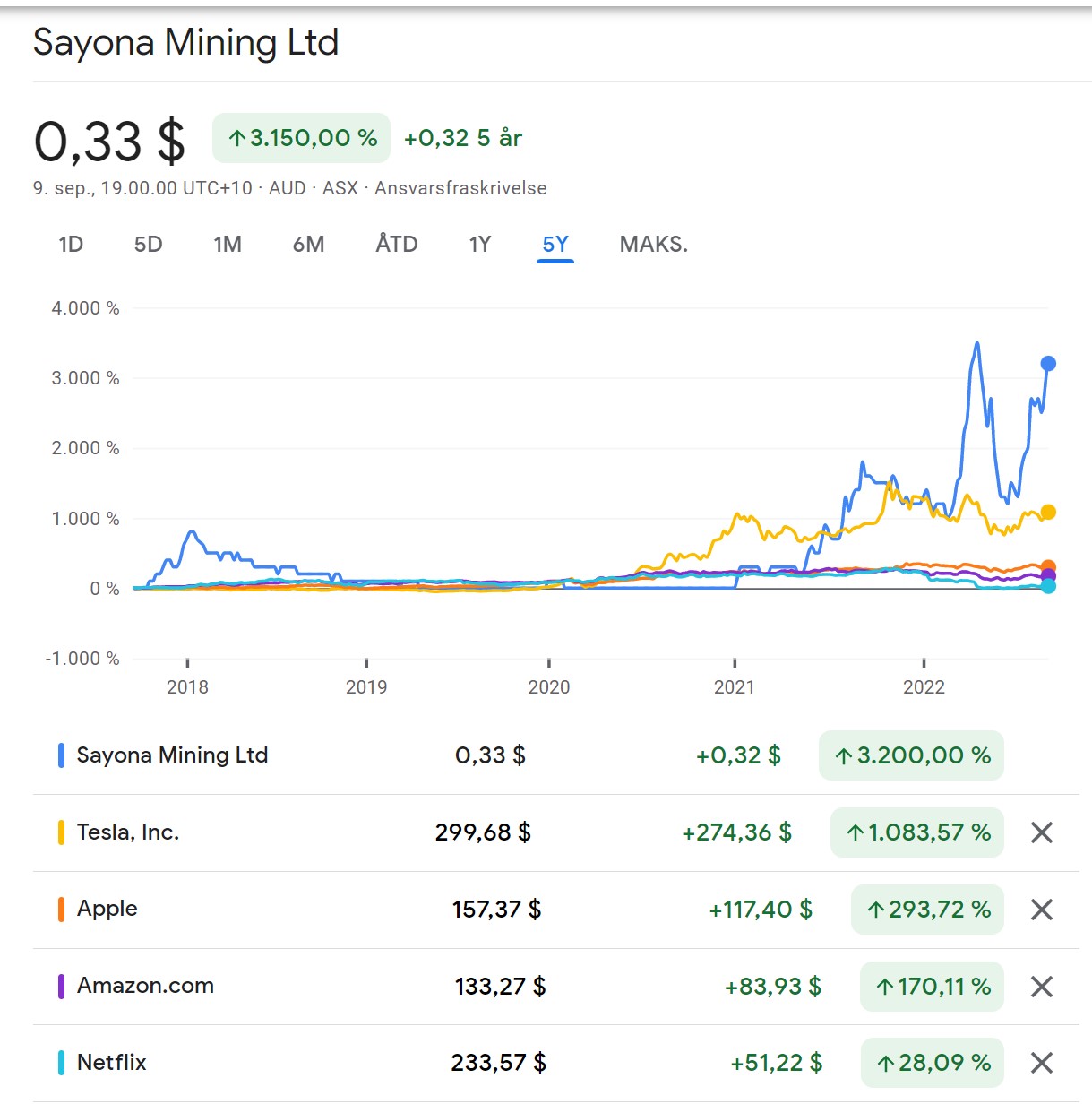Click the blue Sayona endpoint dot on the chart
The width and height of the screenshot is (1092, 1104).
click(1046, 363)
